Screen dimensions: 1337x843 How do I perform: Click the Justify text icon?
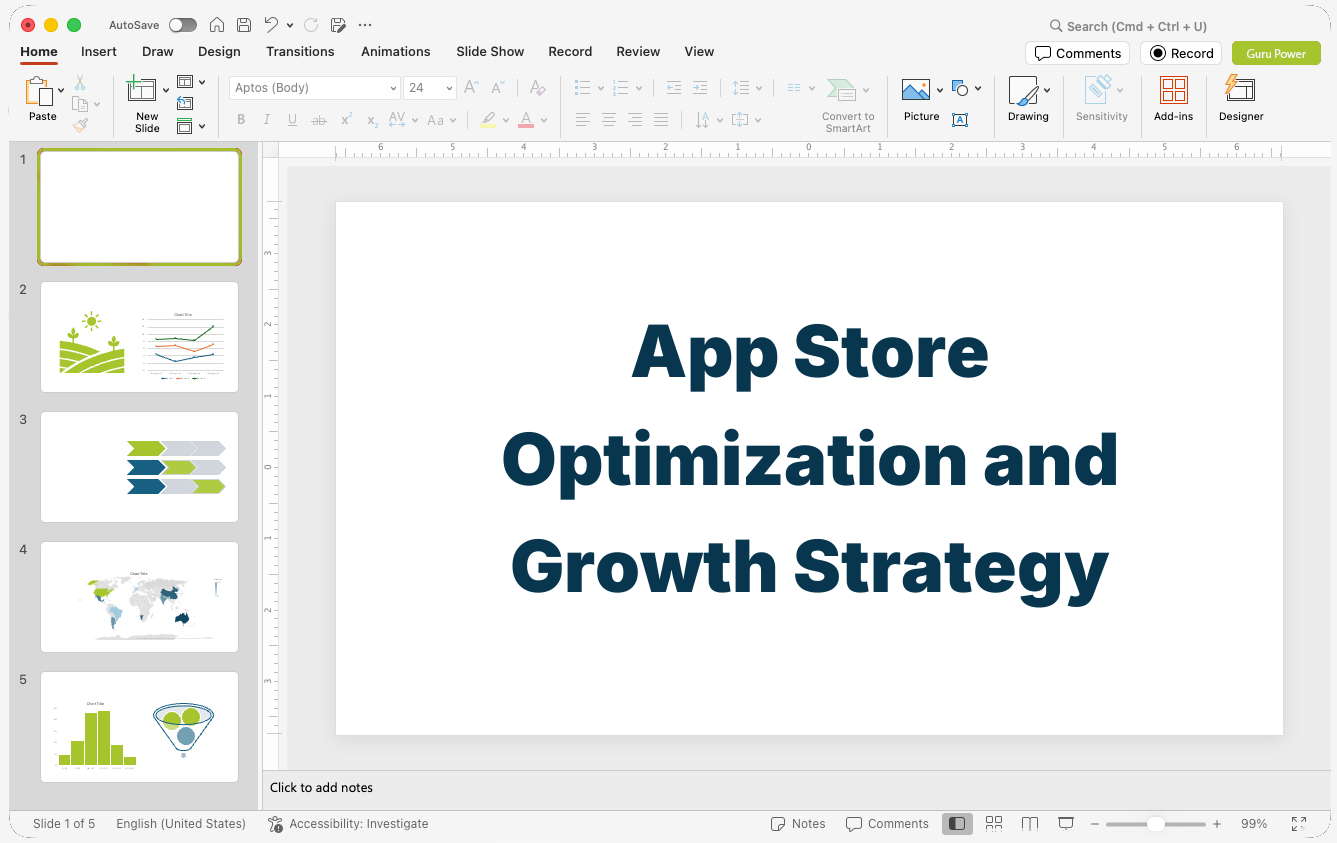coord(661,120)
